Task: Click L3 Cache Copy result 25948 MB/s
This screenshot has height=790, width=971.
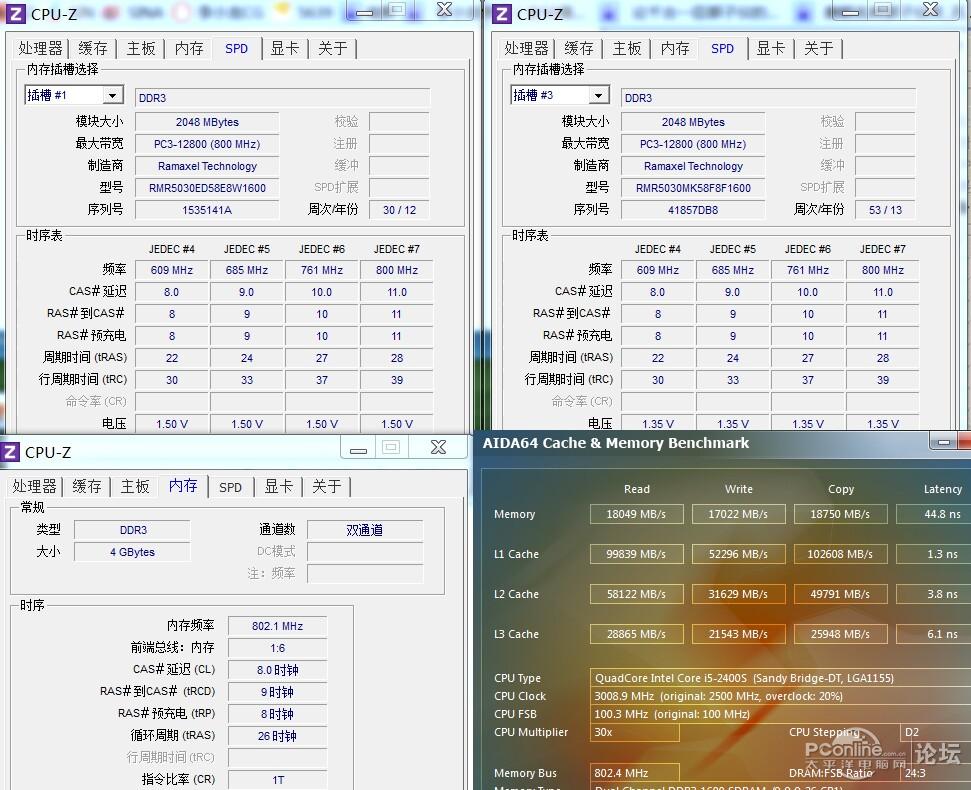Action: [840, 634]
